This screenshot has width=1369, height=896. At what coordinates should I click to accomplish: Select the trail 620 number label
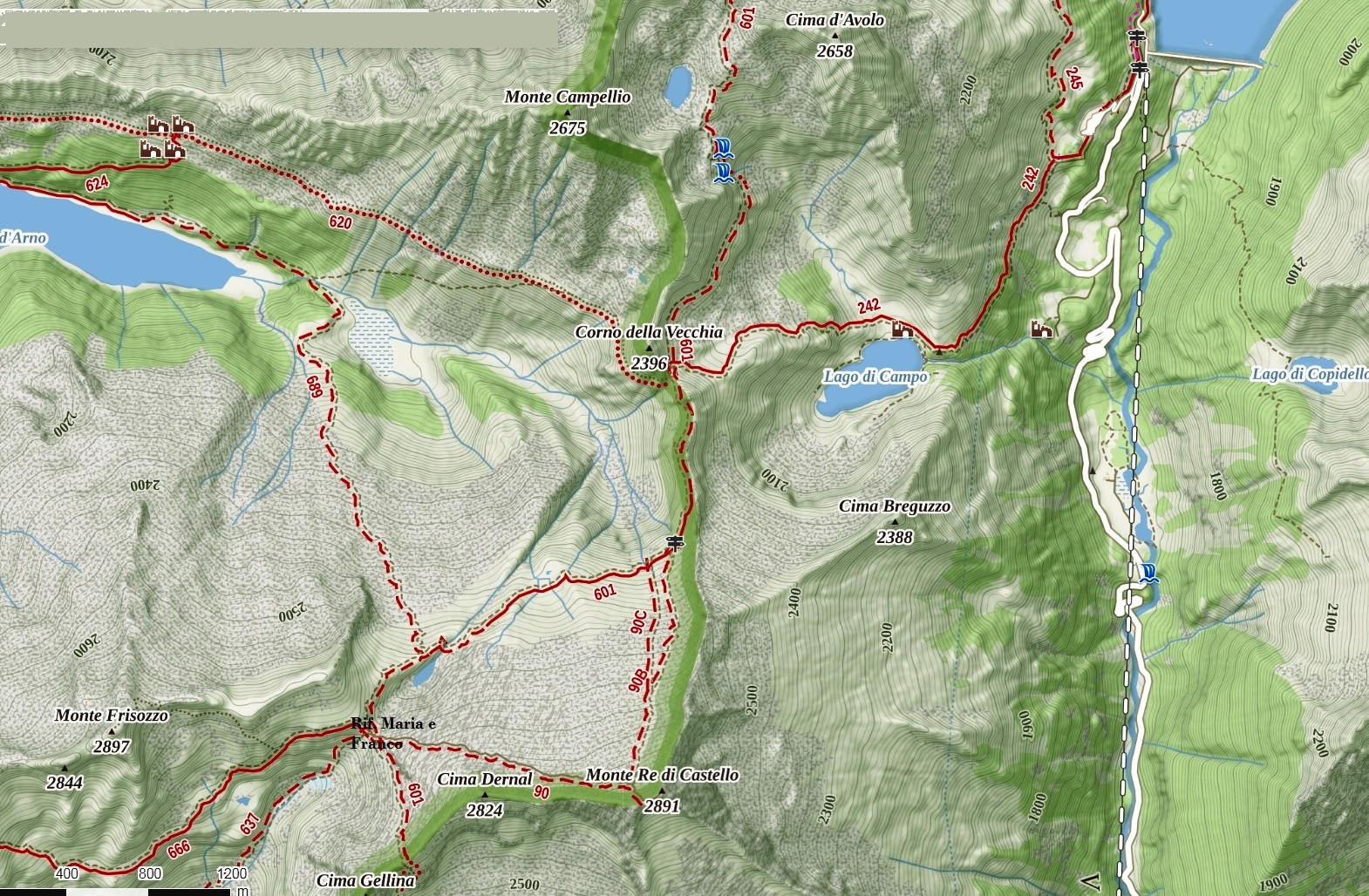pos(340,222)
